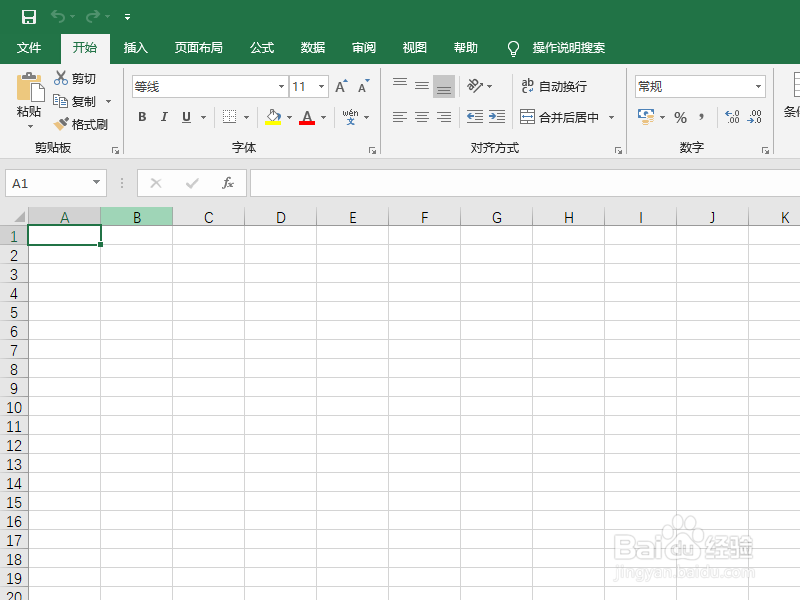This screenshot has height=600, width=800.
Task: Switch to the 插入 ribbon tab
Action: click(x=136, y=48)
